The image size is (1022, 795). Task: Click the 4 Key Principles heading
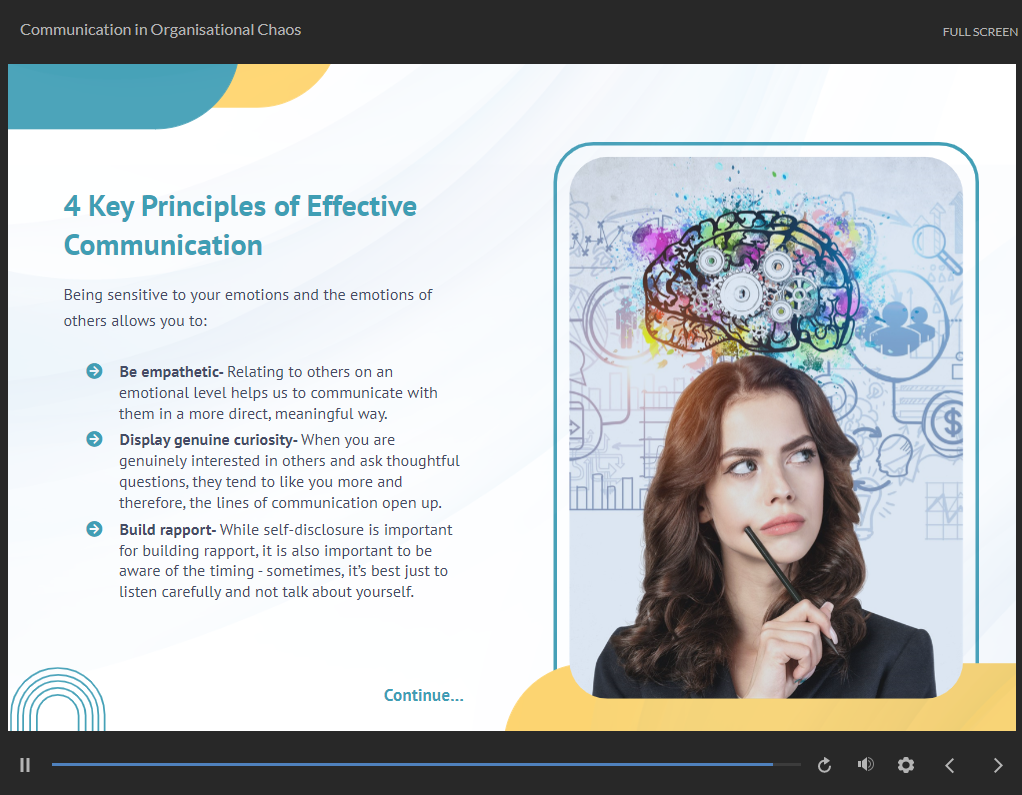coord(240,225)
